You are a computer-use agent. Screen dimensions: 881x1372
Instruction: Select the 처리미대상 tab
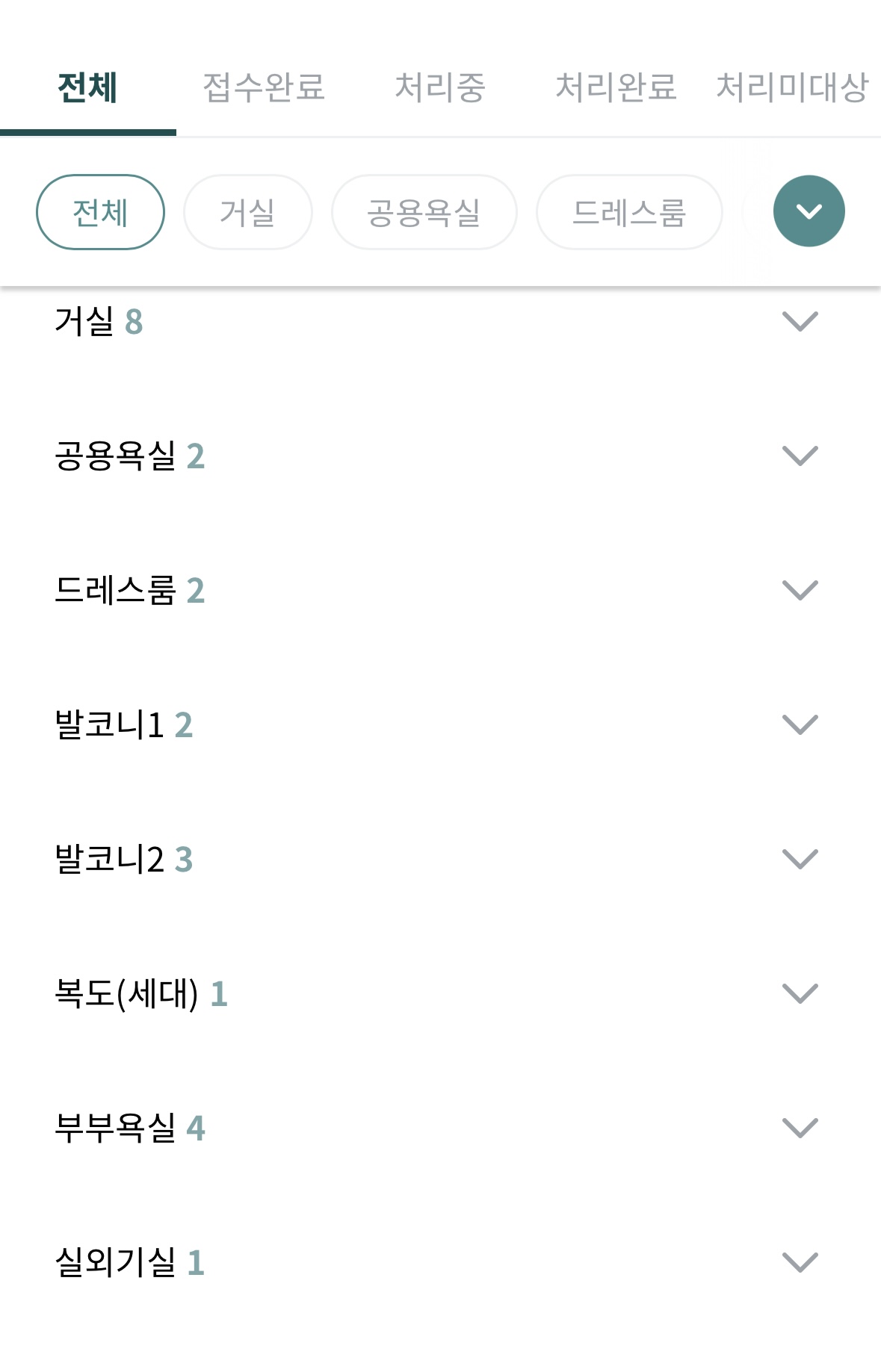pos(792,87)
